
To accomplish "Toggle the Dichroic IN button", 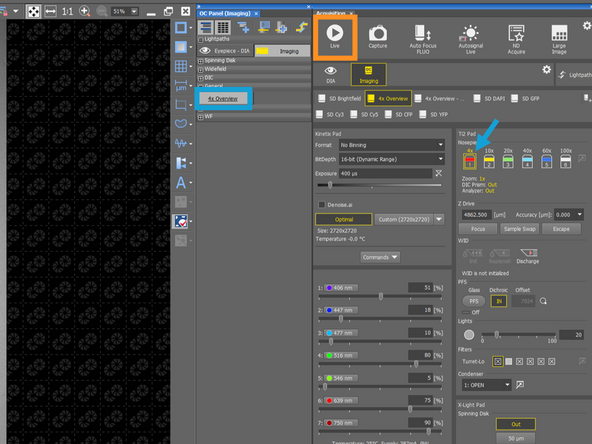I will tap(499, 301).
